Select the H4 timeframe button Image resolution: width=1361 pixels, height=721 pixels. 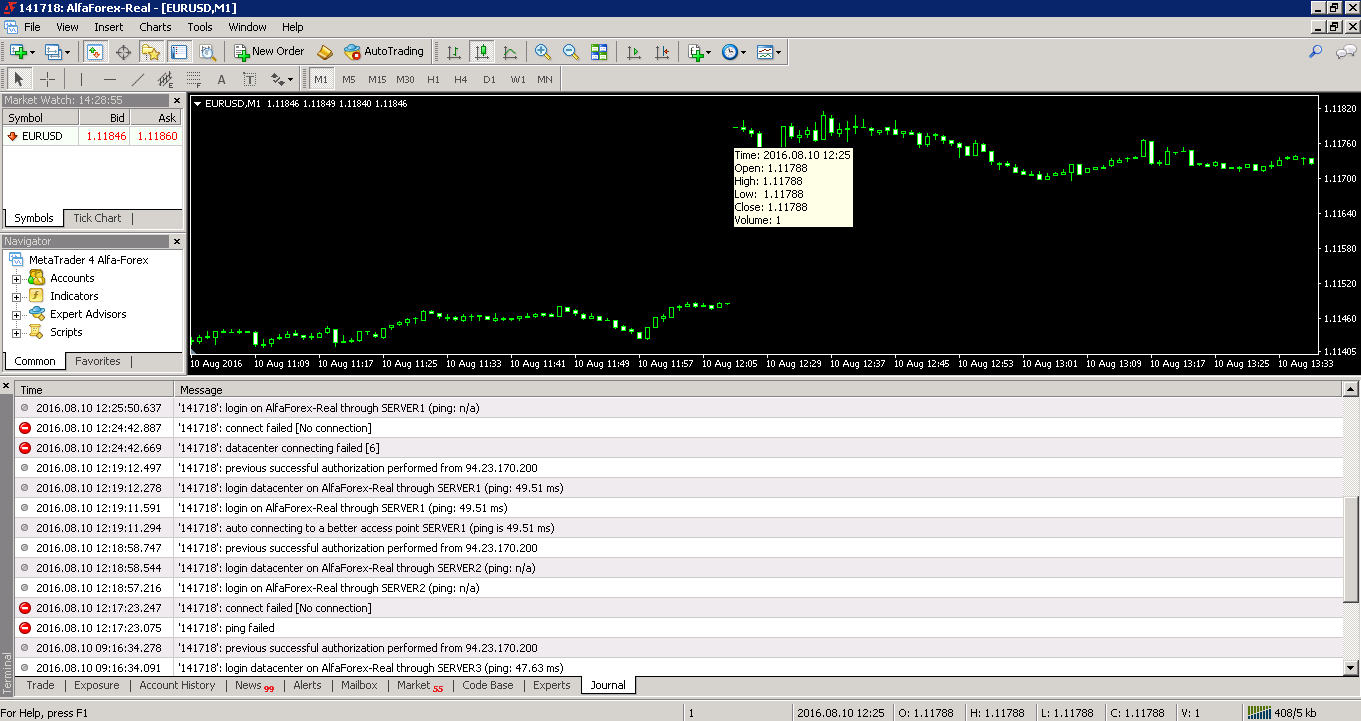click(x=460, y=79)
